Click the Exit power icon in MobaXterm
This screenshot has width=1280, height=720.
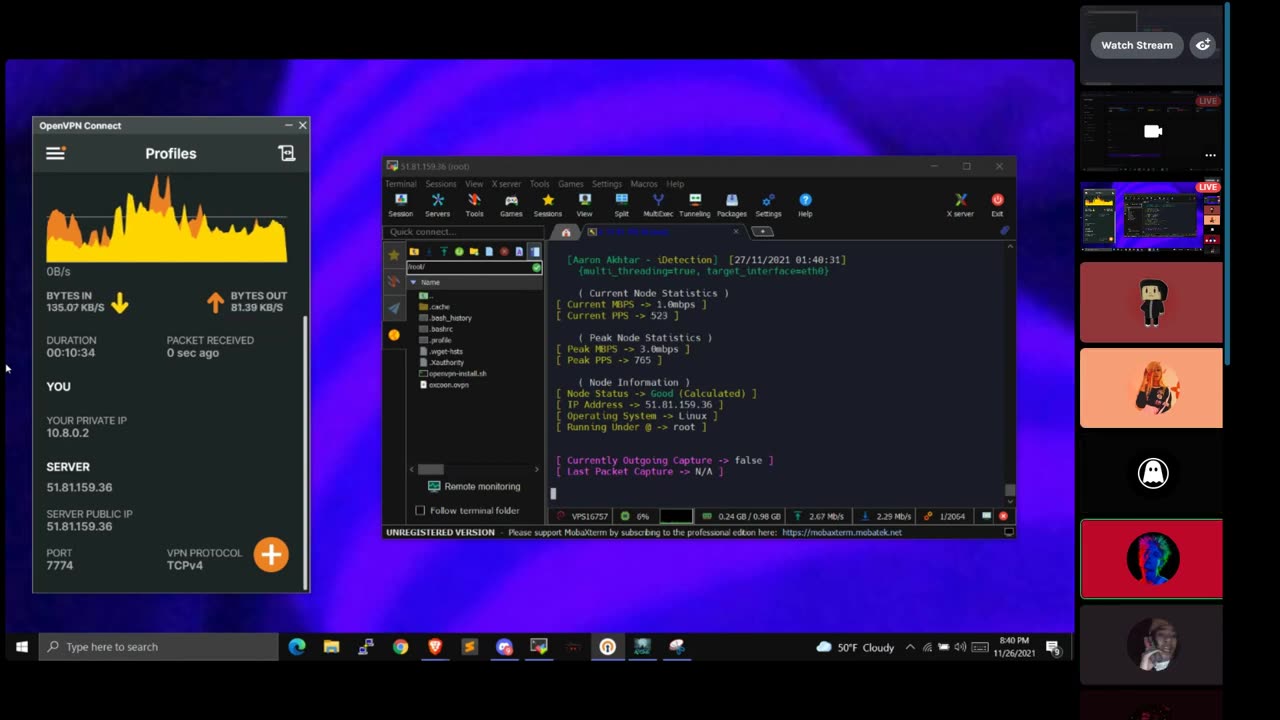[997, 205]
